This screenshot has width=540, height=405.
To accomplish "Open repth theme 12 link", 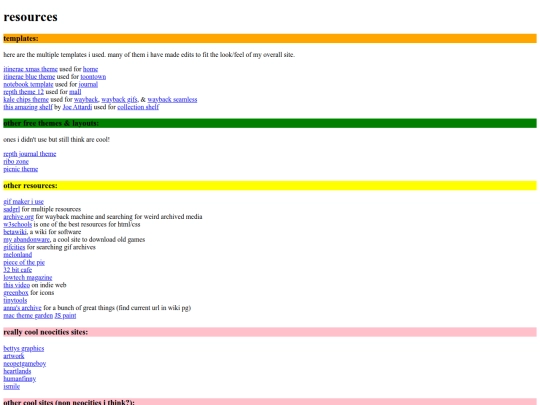I will 23,92.
